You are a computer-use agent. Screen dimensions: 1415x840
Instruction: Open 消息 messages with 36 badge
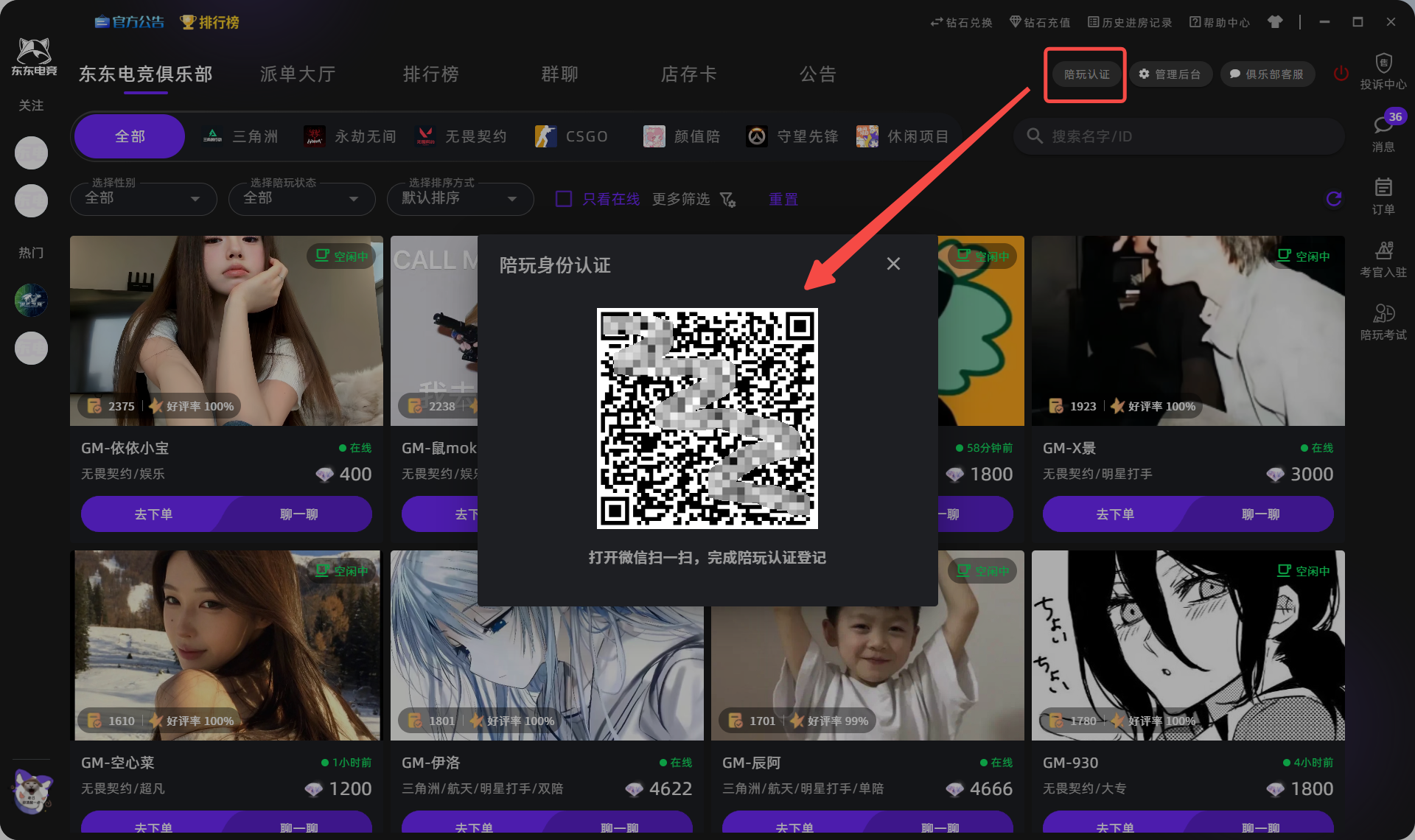tap(1383, 134)
